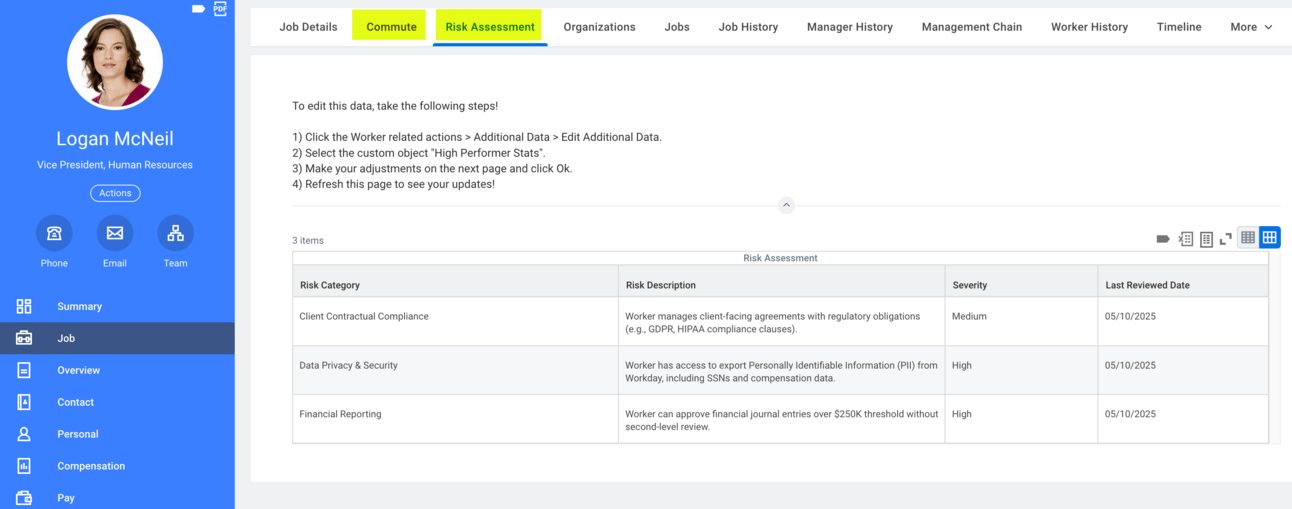Switch to the compact grid view toggle
Image resolution: width=1292 pixels, height=509 pixels.
click(1248, 238)
